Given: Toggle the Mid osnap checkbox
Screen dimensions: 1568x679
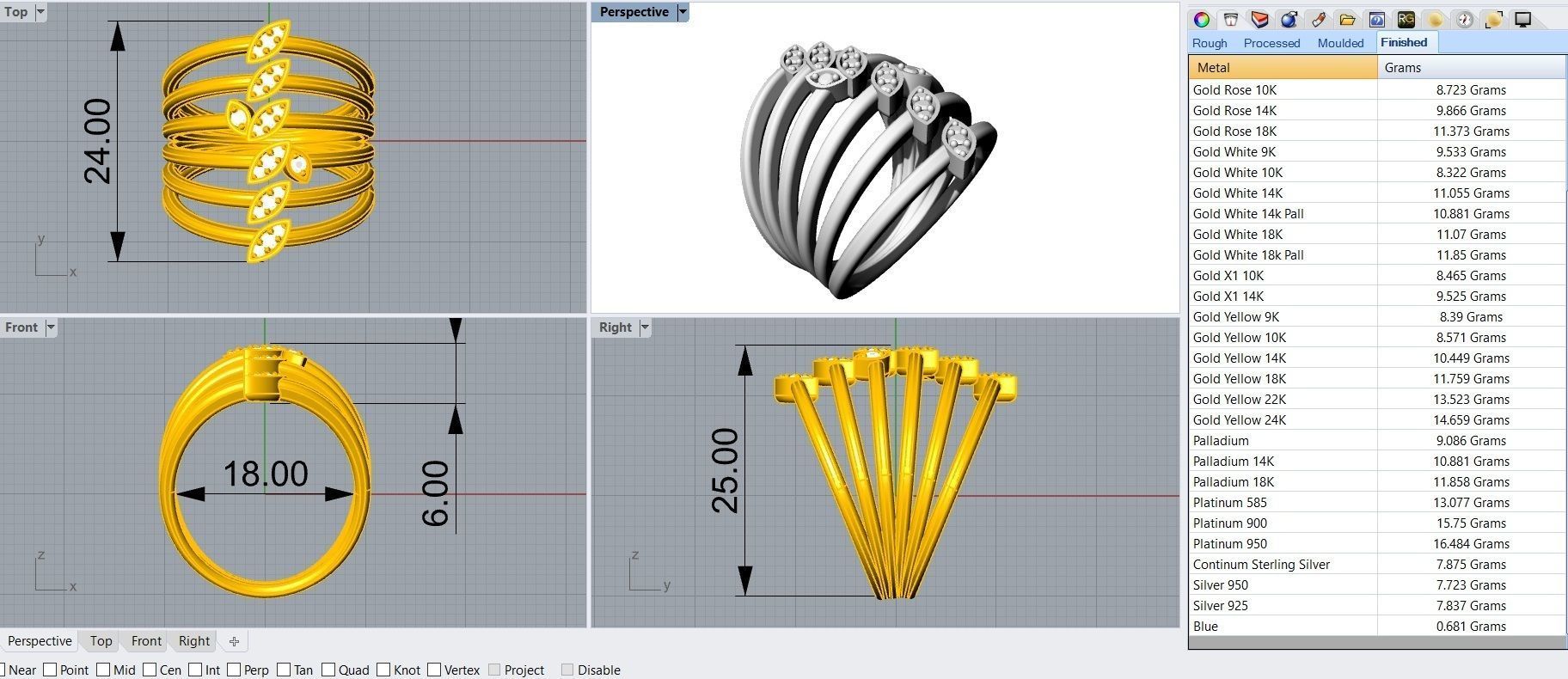Looking at the screenshot, I should (x=103, y=670).
